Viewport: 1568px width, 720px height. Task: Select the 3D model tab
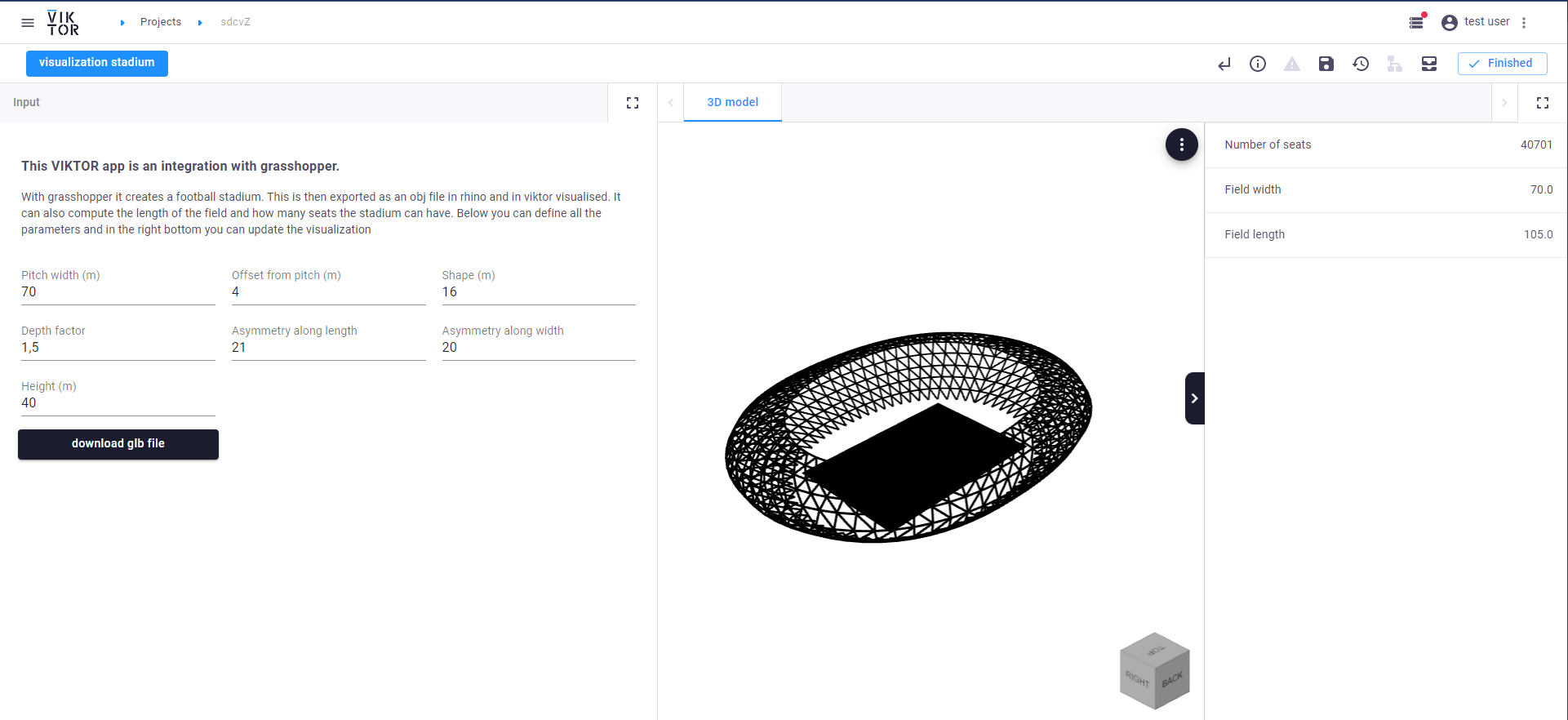tap(733, 103)
